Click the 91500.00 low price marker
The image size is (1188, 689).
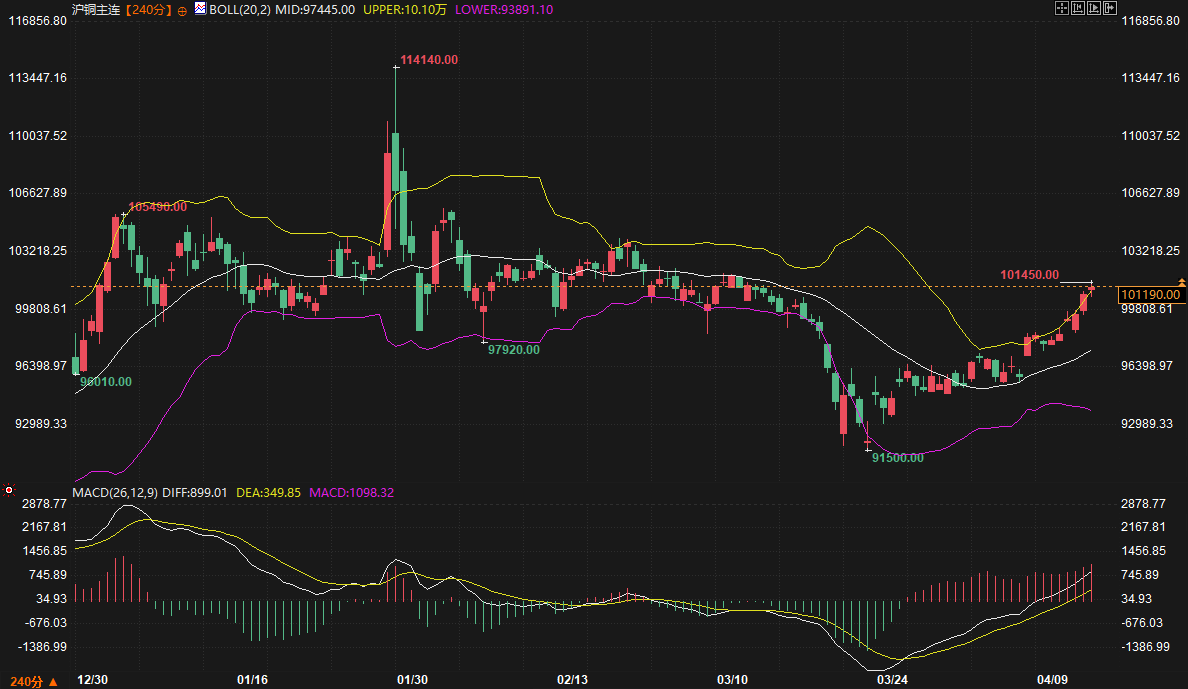point(897,457)
